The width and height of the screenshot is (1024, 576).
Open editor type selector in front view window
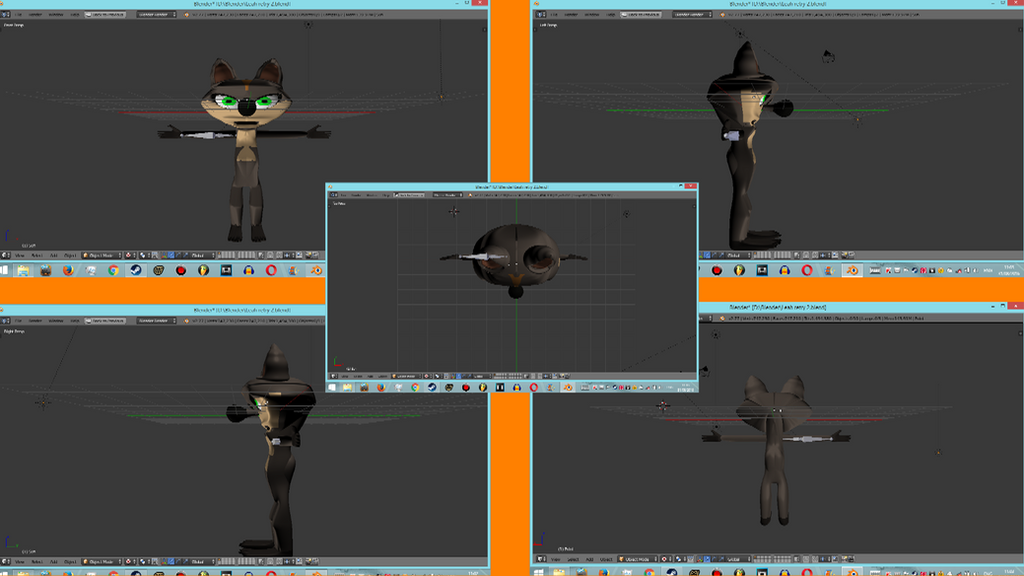[x=6, y=255]
